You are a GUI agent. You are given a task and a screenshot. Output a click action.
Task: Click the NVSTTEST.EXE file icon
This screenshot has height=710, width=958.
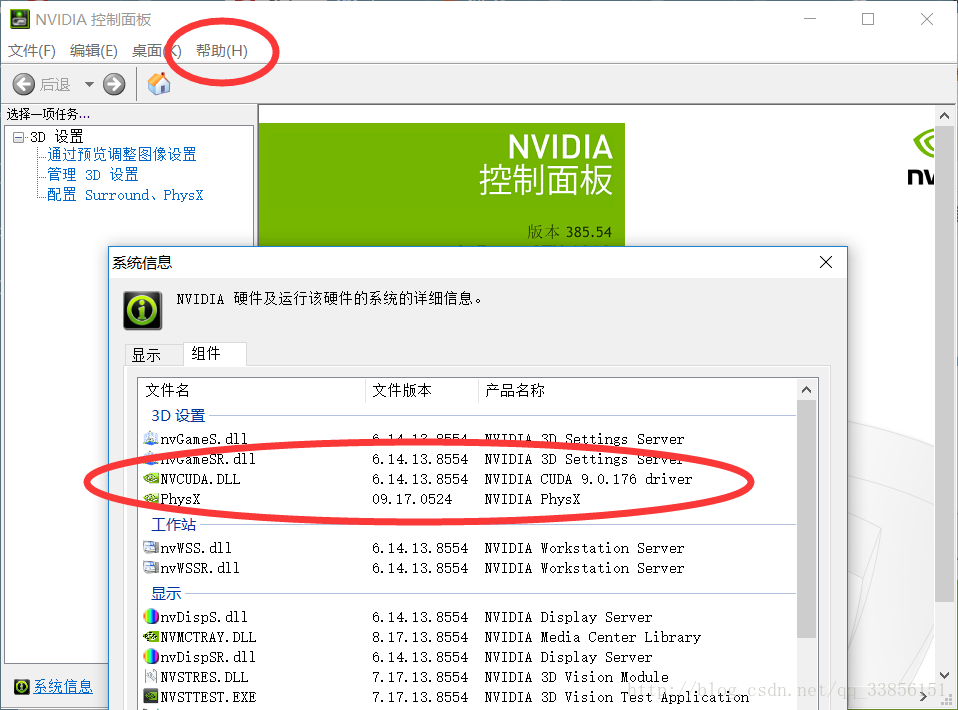[150, 697]
